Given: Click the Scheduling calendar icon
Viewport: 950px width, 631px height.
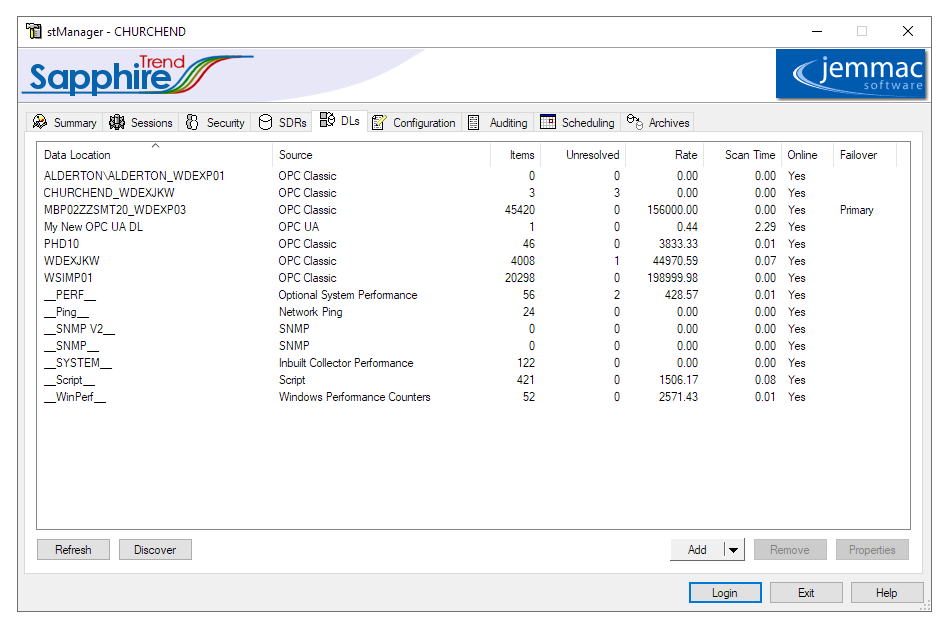Looking at the screenshot, I should pyautogui.click(x=548, y=122).
